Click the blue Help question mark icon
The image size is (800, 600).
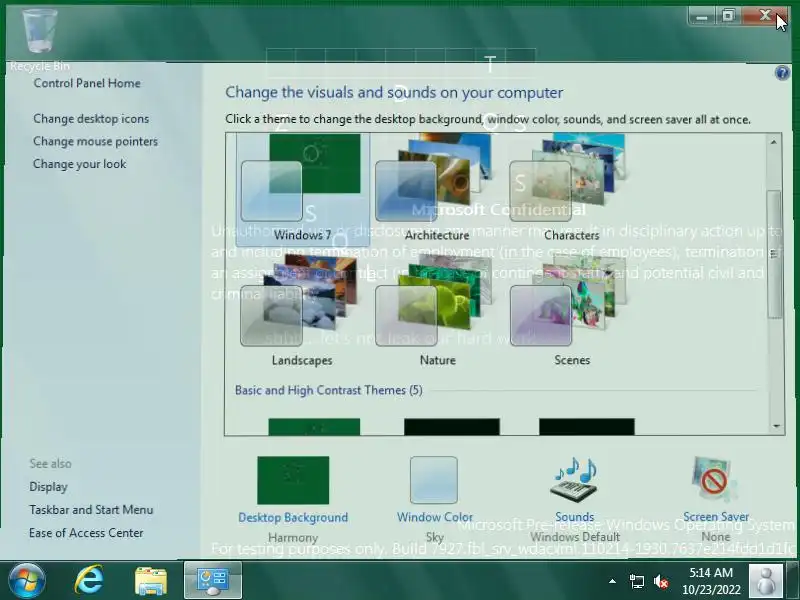782,73
